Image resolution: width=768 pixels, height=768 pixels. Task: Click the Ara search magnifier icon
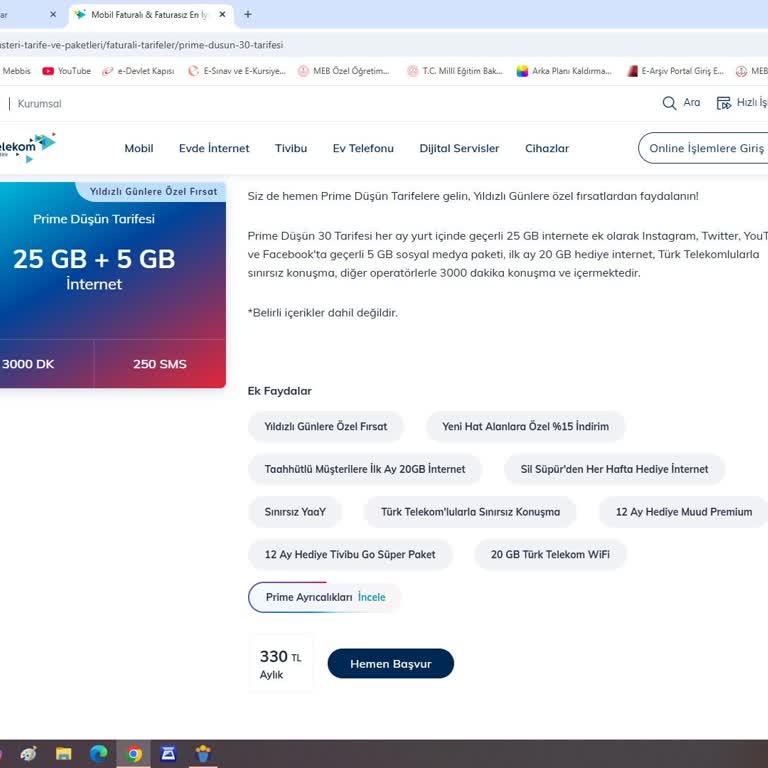[669, 103]
